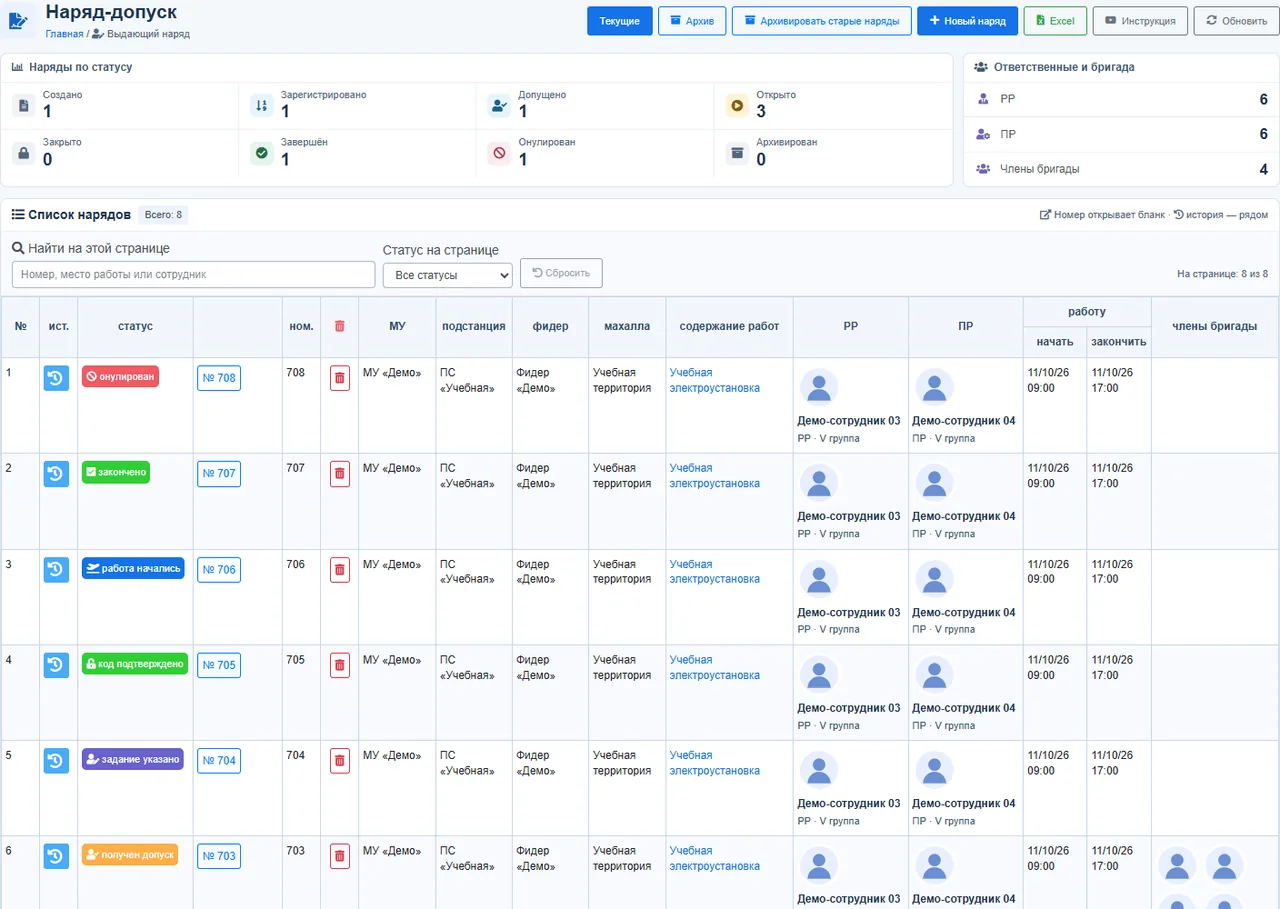The image size is (1280, 909).
Task: Click the получен допуск status badge
Action: (130, 855)
